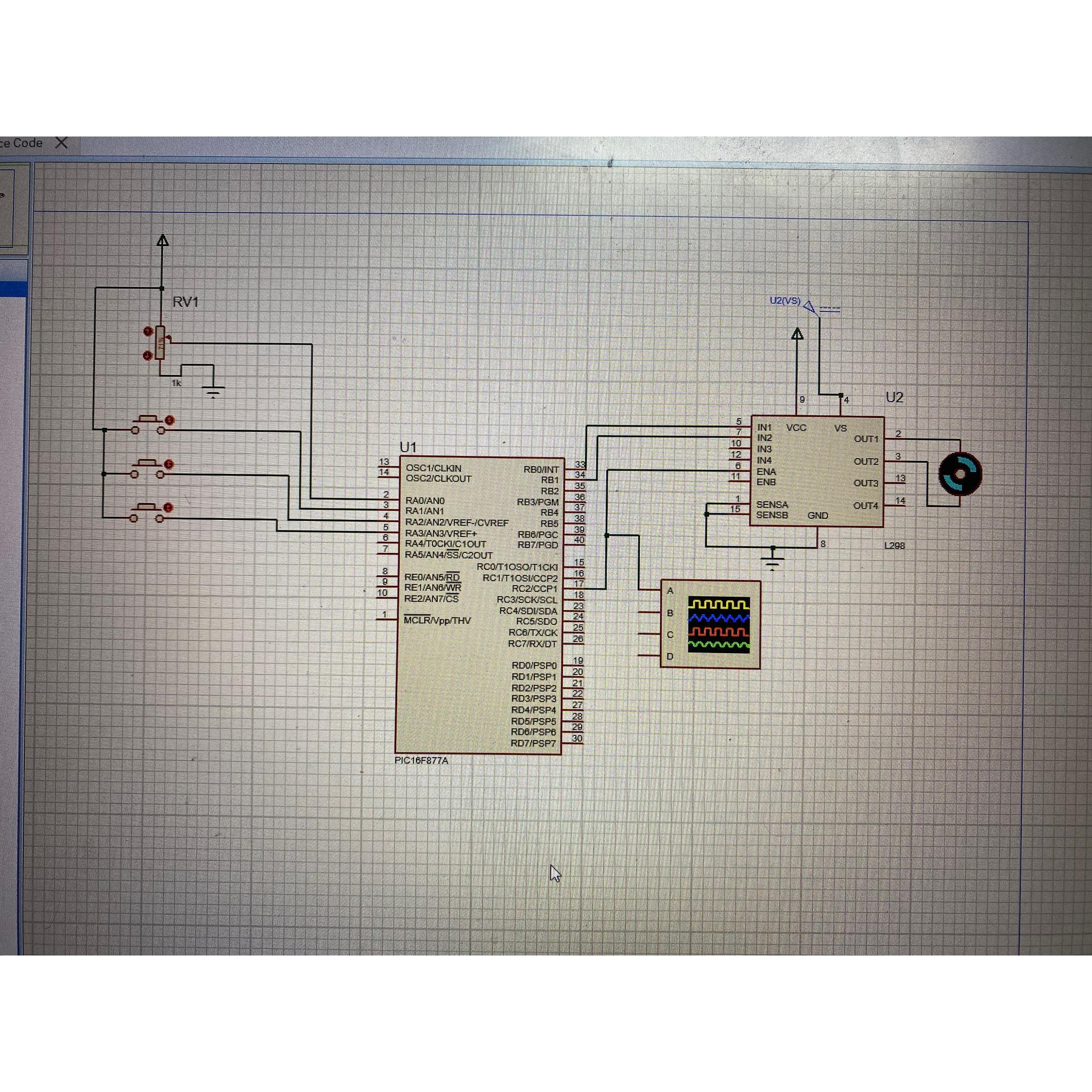
Task: Select the RV1 potentiometer body
Action: pyautogui.click(x=160, y=342)
